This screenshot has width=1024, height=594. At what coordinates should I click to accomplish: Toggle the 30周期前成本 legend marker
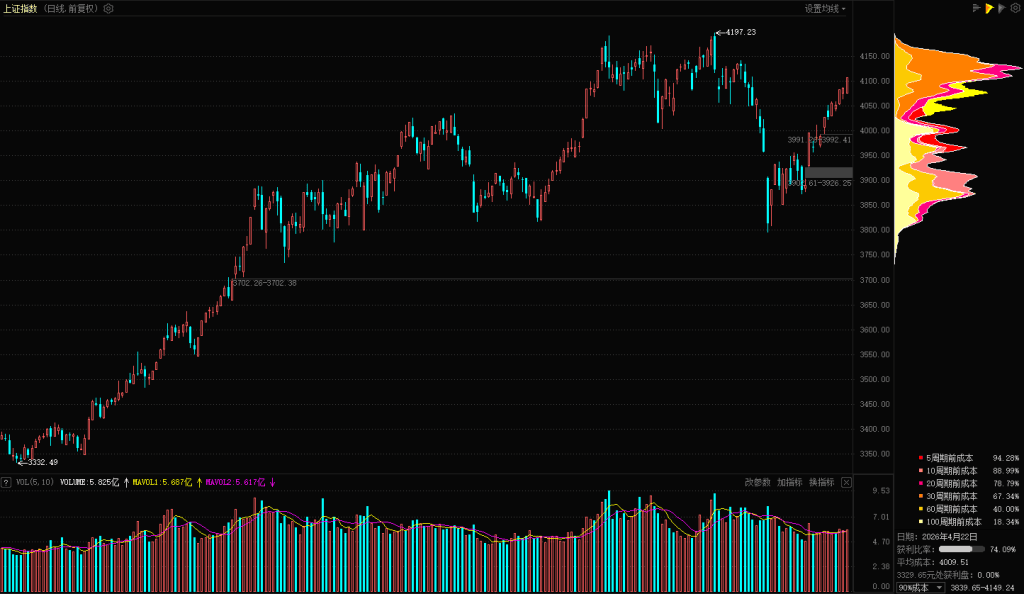(921, 496)
